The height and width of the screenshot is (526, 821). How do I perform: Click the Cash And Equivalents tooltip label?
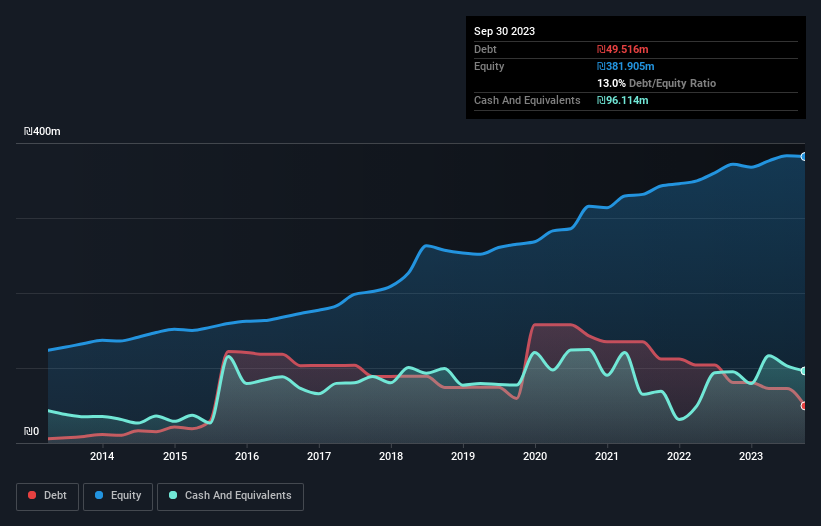tap(527, 100)
